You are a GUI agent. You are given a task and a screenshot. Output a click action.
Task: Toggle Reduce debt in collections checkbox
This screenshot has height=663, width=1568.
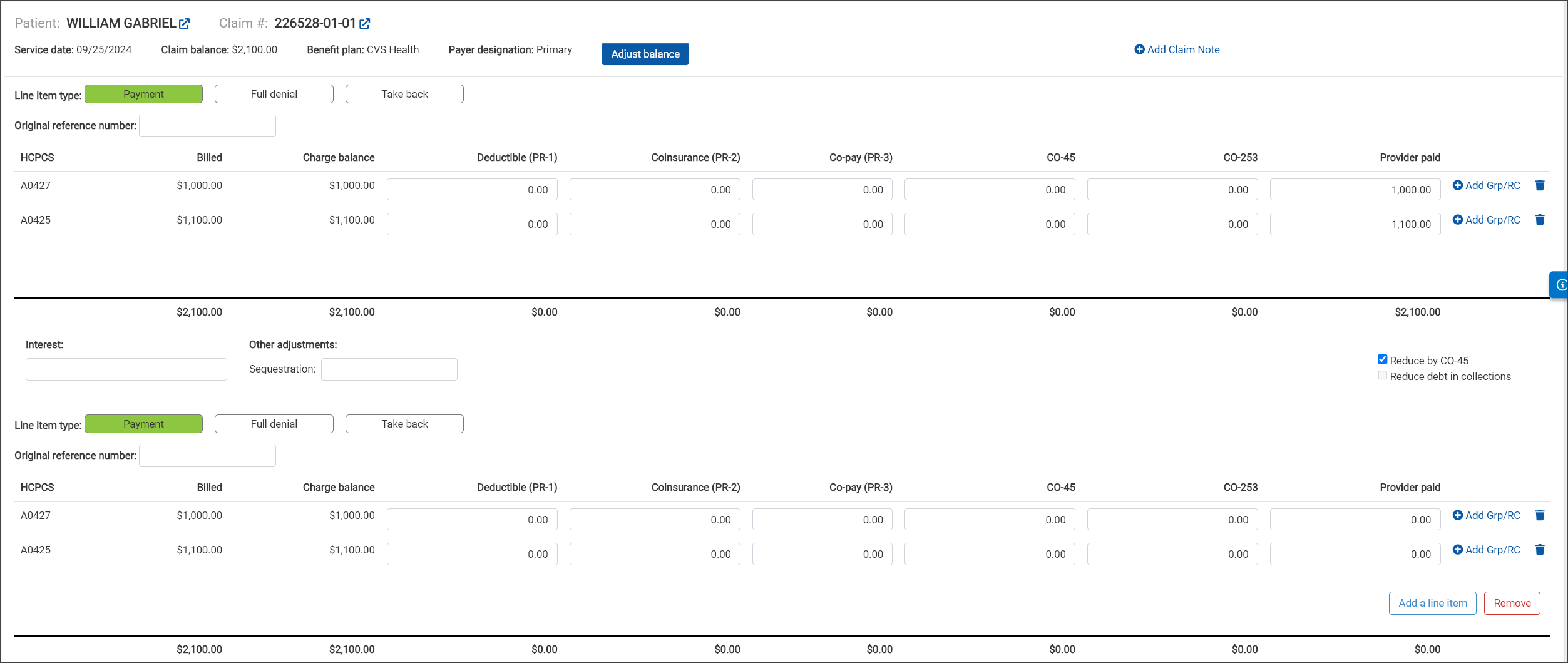point(1382,376)
